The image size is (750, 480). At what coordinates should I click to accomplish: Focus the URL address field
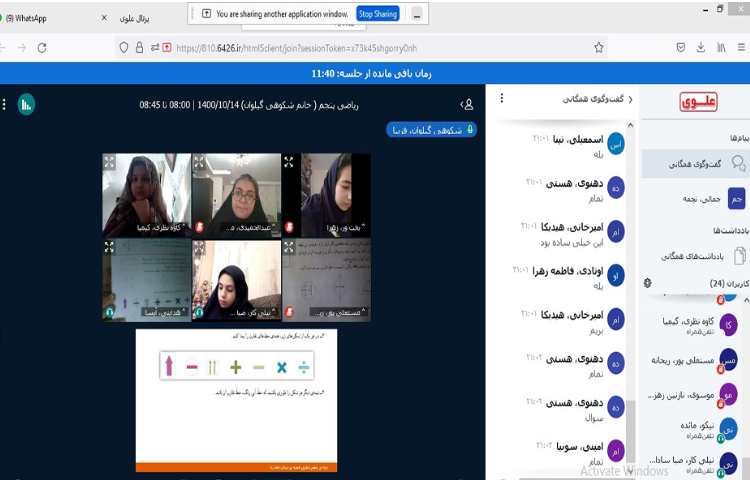297,48
